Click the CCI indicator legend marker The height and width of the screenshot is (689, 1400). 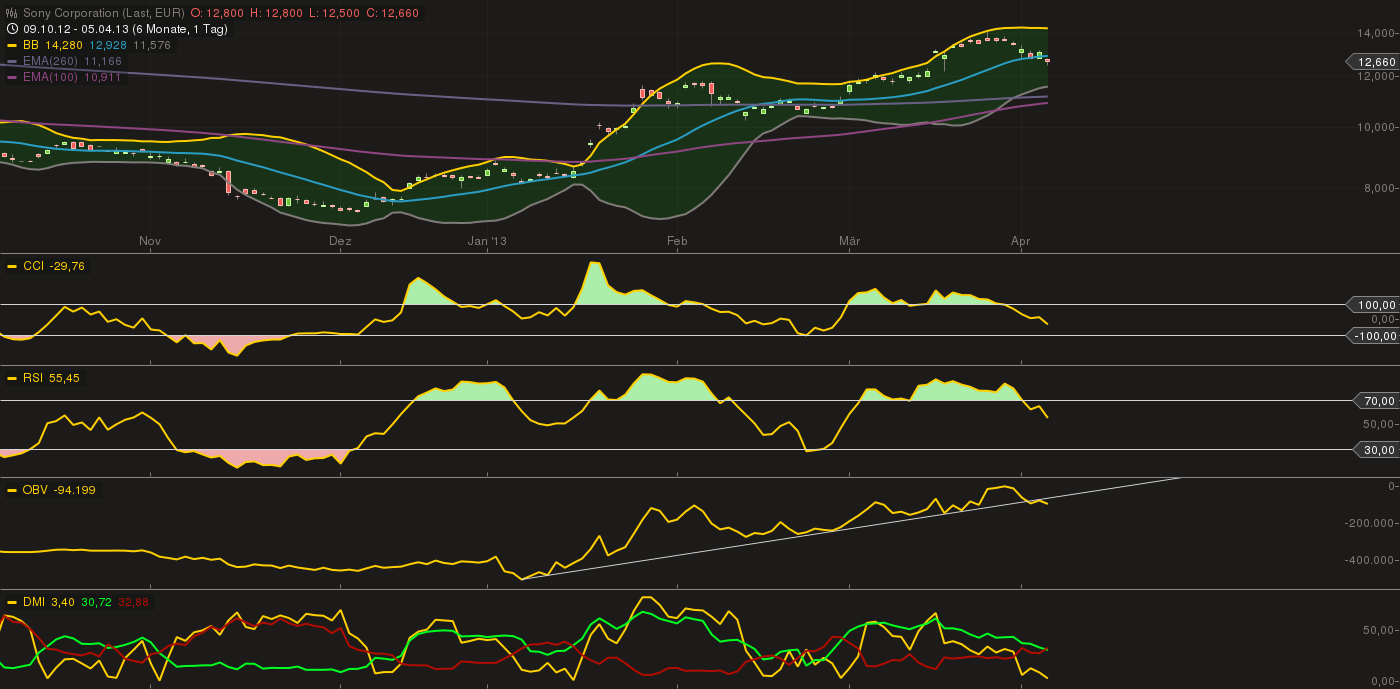pos(12,266)
